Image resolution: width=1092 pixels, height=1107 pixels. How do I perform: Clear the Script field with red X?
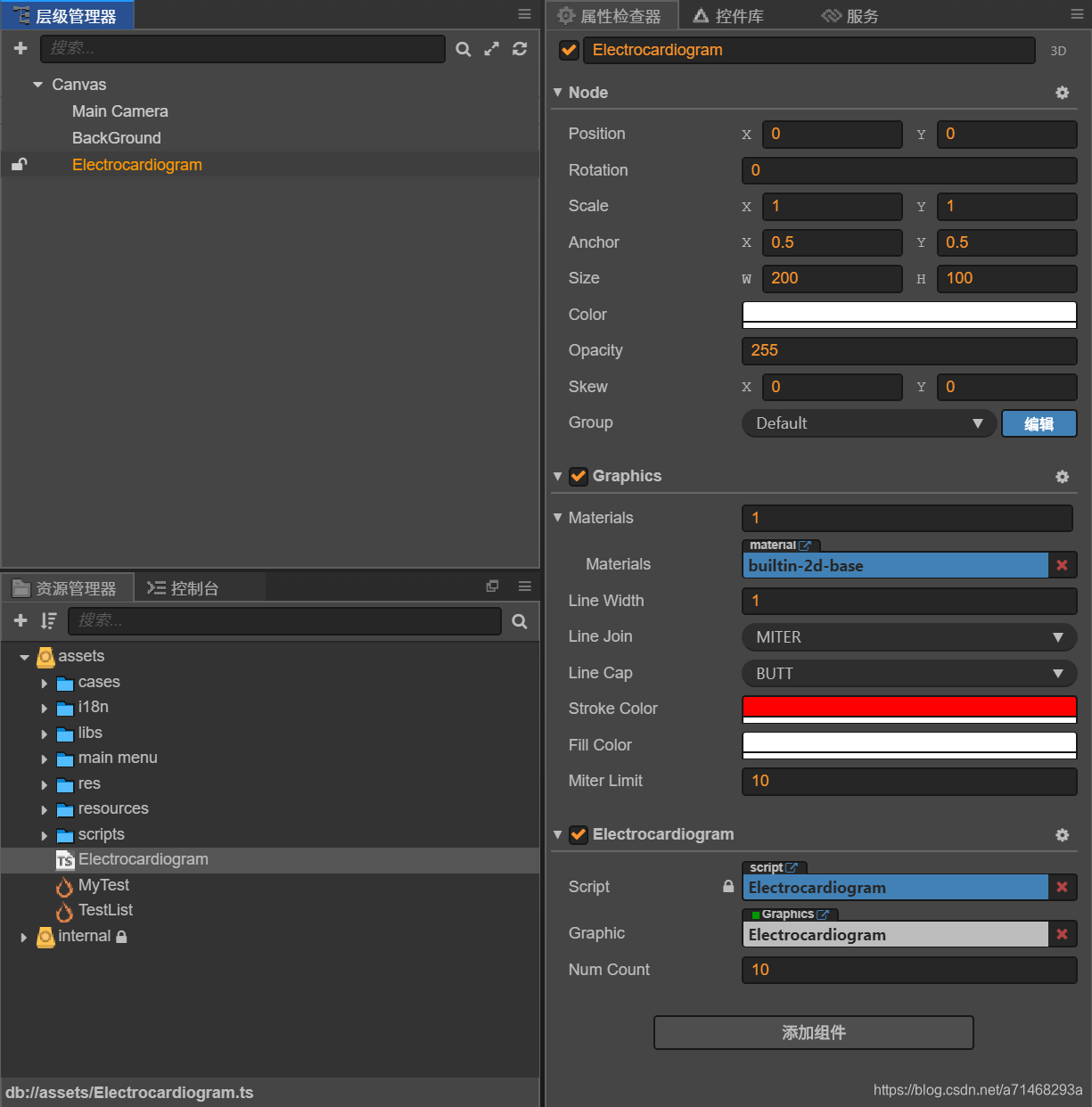1063,887
